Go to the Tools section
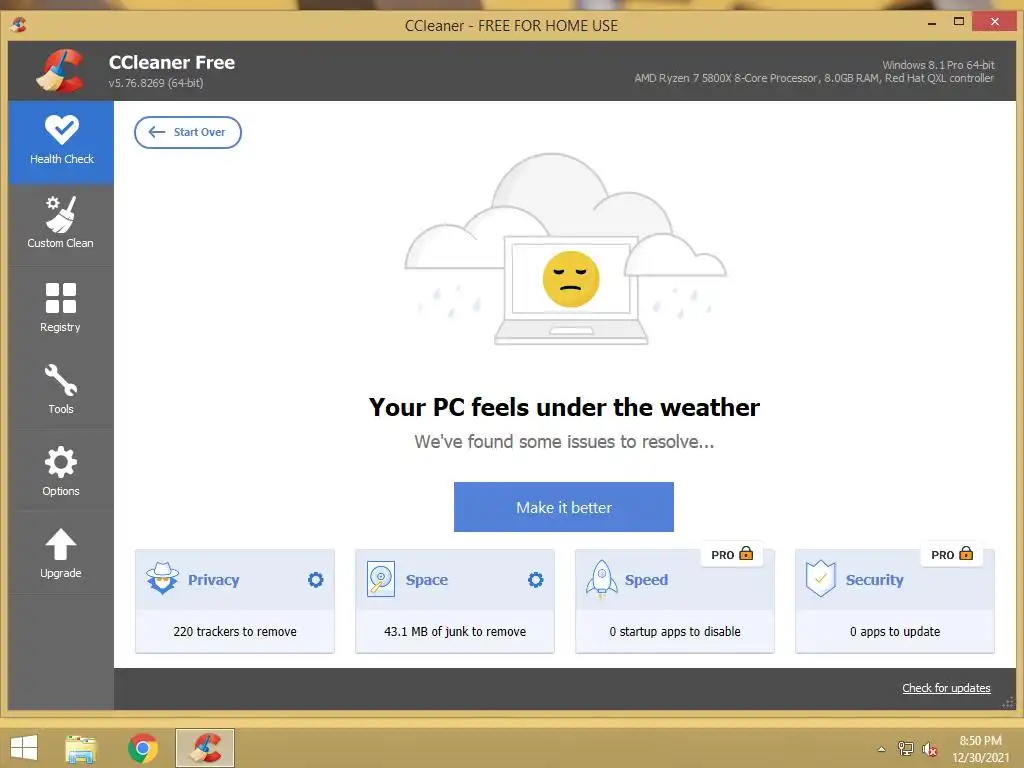 (x=61, y=389)
